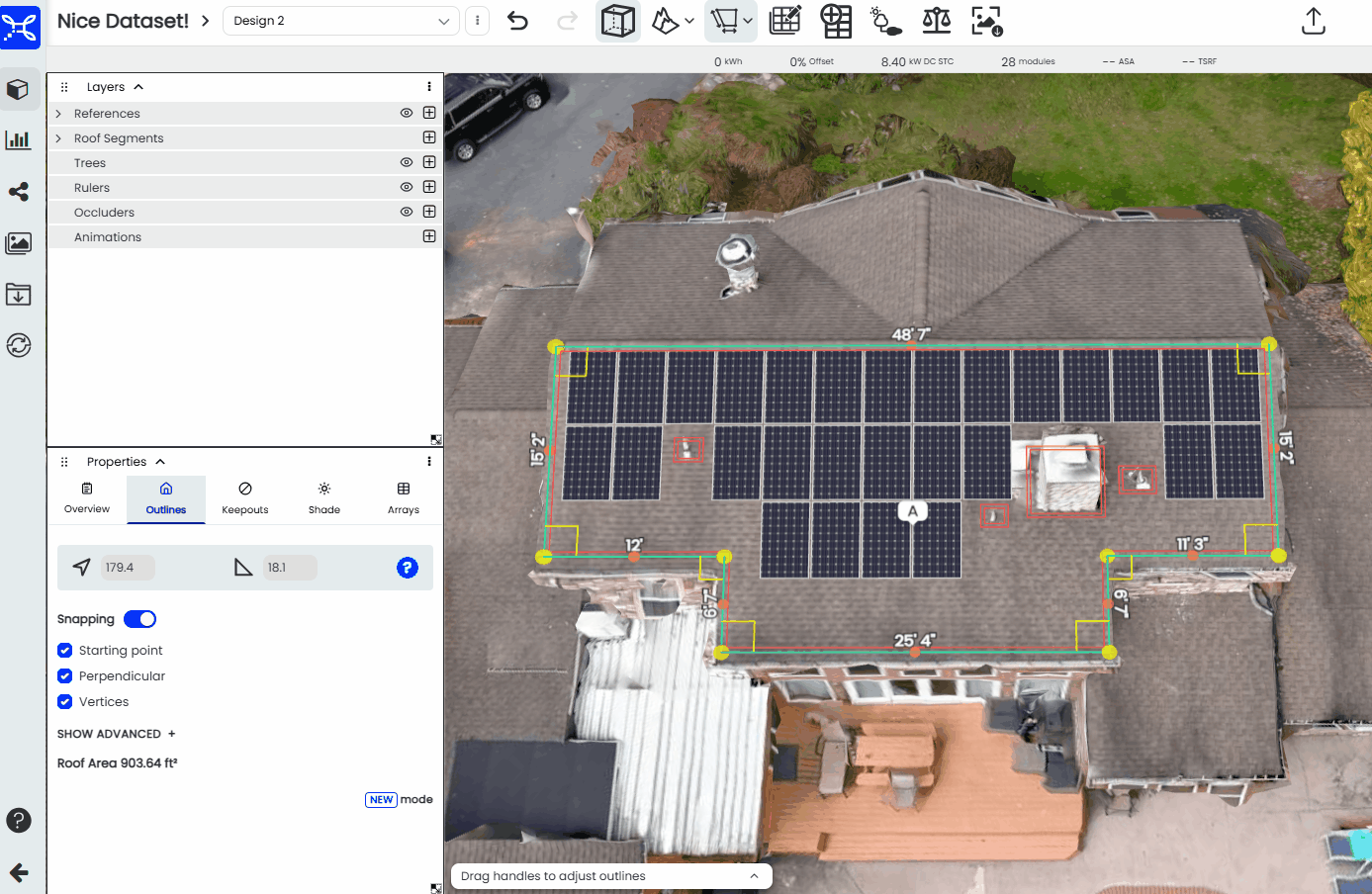Open the sun and cloud shading tool

[885, 21]
